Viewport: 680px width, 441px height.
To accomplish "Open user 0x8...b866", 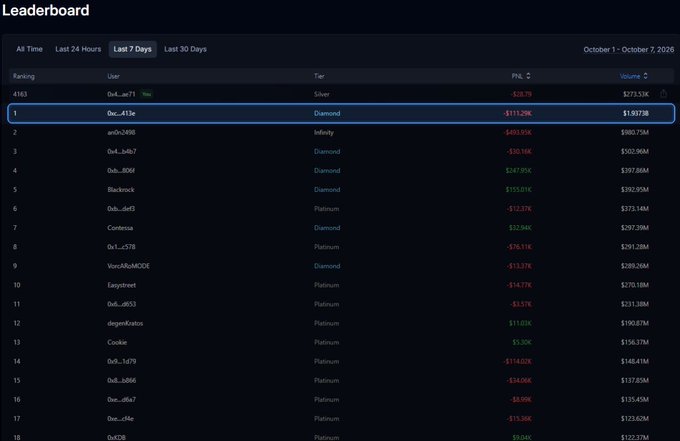I will click(x=121, y=380).
